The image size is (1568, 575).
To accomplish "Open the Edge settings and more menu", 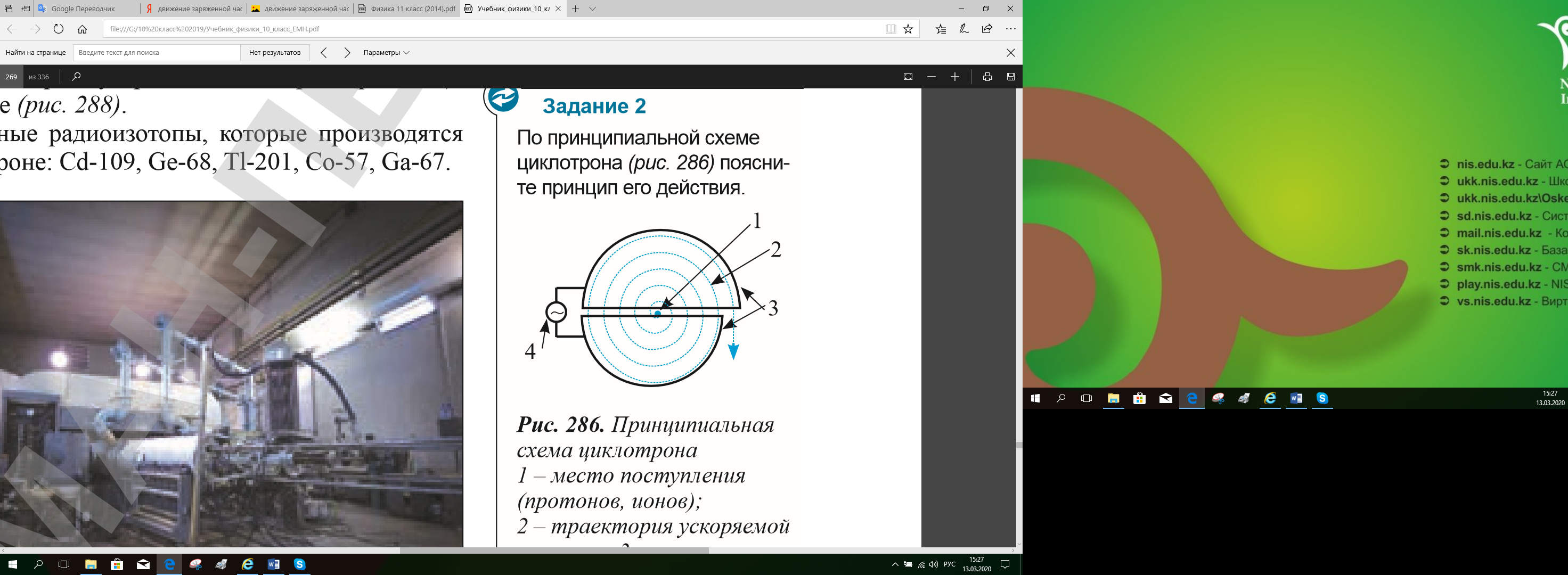I will [x=1011, y=29].
